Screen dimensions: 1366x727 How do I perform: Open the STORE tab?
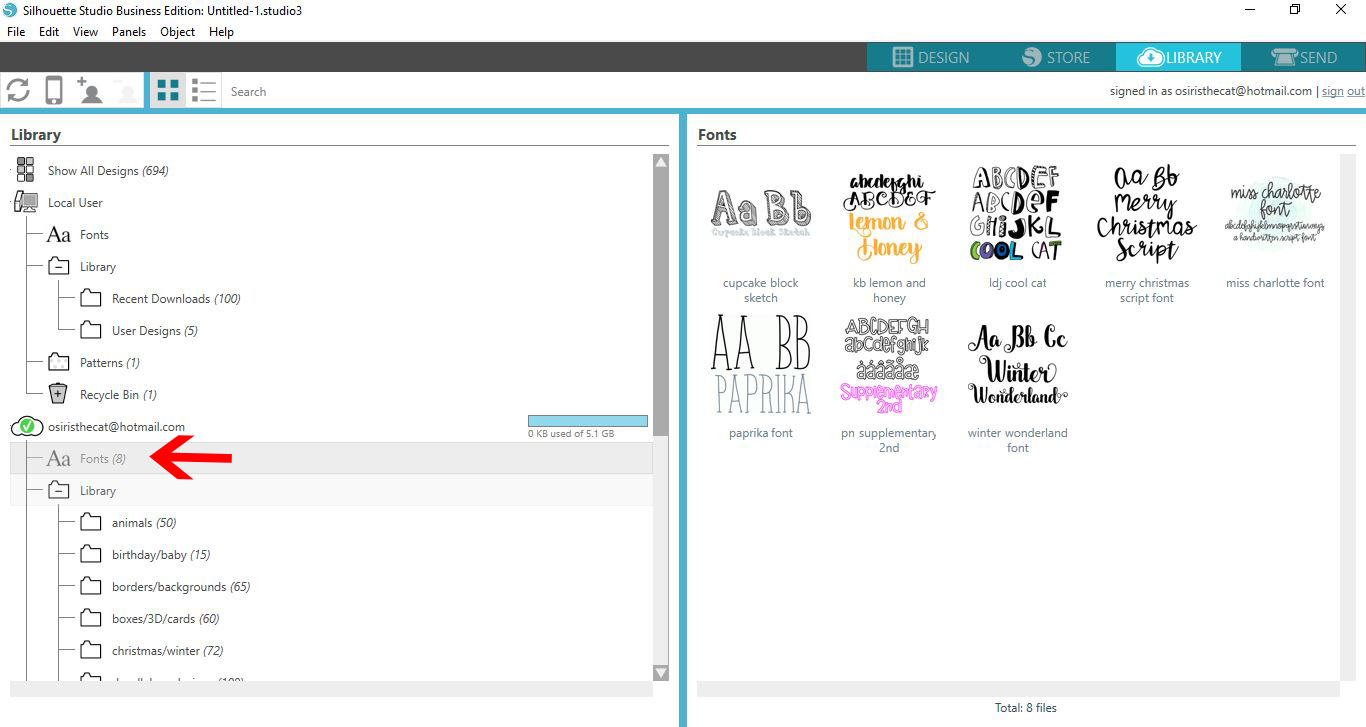click(x=1055, y=57)
